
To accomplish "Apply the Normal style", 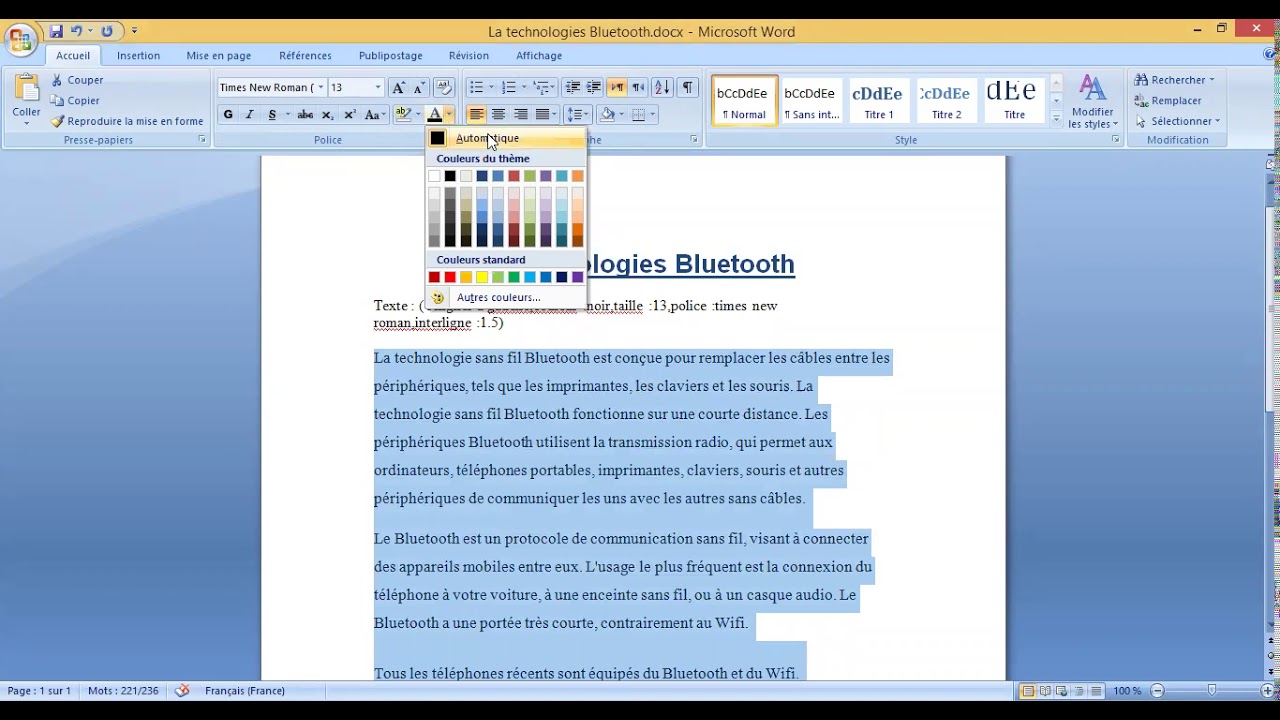I will point(745,101).
